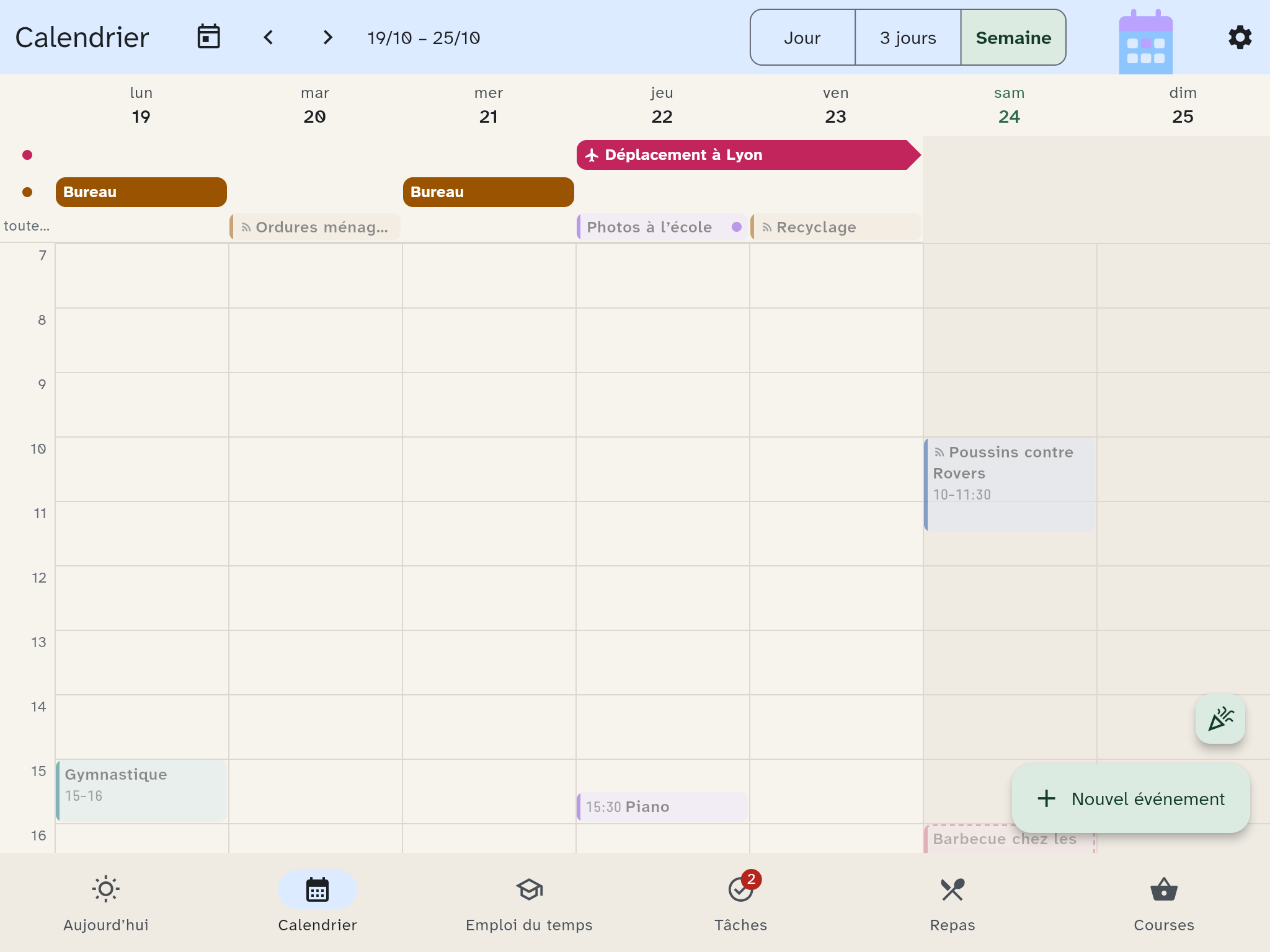This screenshot has height=952, width=1270.
Task: Click the 19/10 – 25/10 date range
Action: pyautogui.click(x=424, y=38)
